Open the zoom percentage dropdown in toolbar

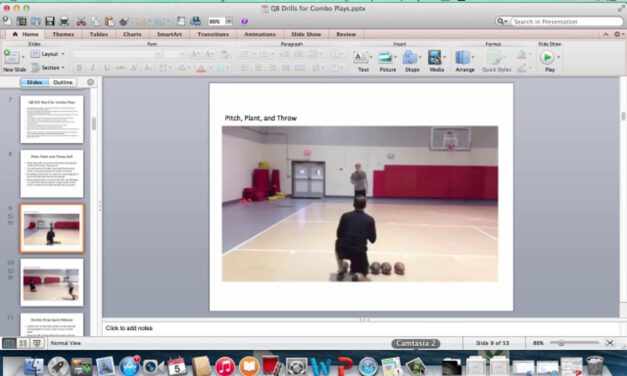click(229, 21)
